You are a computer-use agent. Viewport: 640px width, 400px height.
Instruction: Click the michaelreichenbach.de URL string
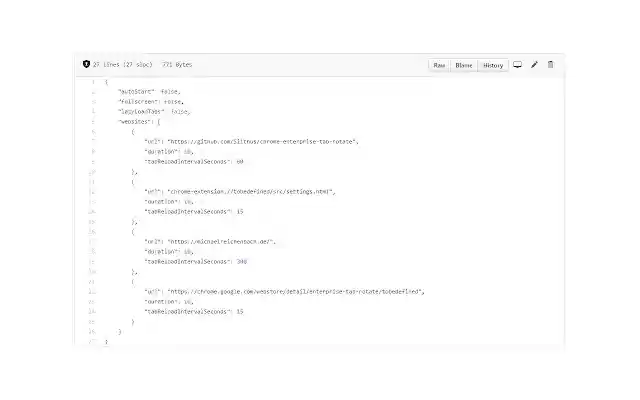(x=221, y=242)
